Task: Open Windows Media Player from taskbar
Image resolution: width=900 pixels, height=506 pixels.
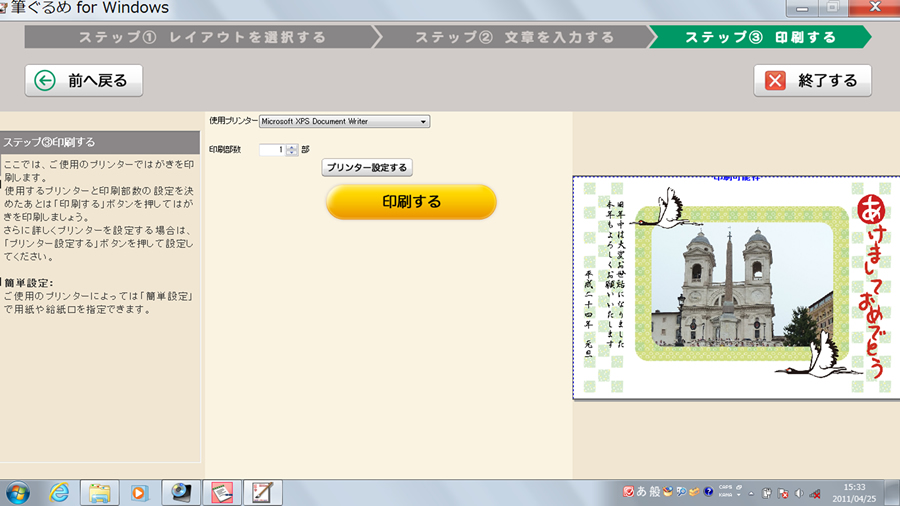Action: pyautogui.click(x=140, y=492)
